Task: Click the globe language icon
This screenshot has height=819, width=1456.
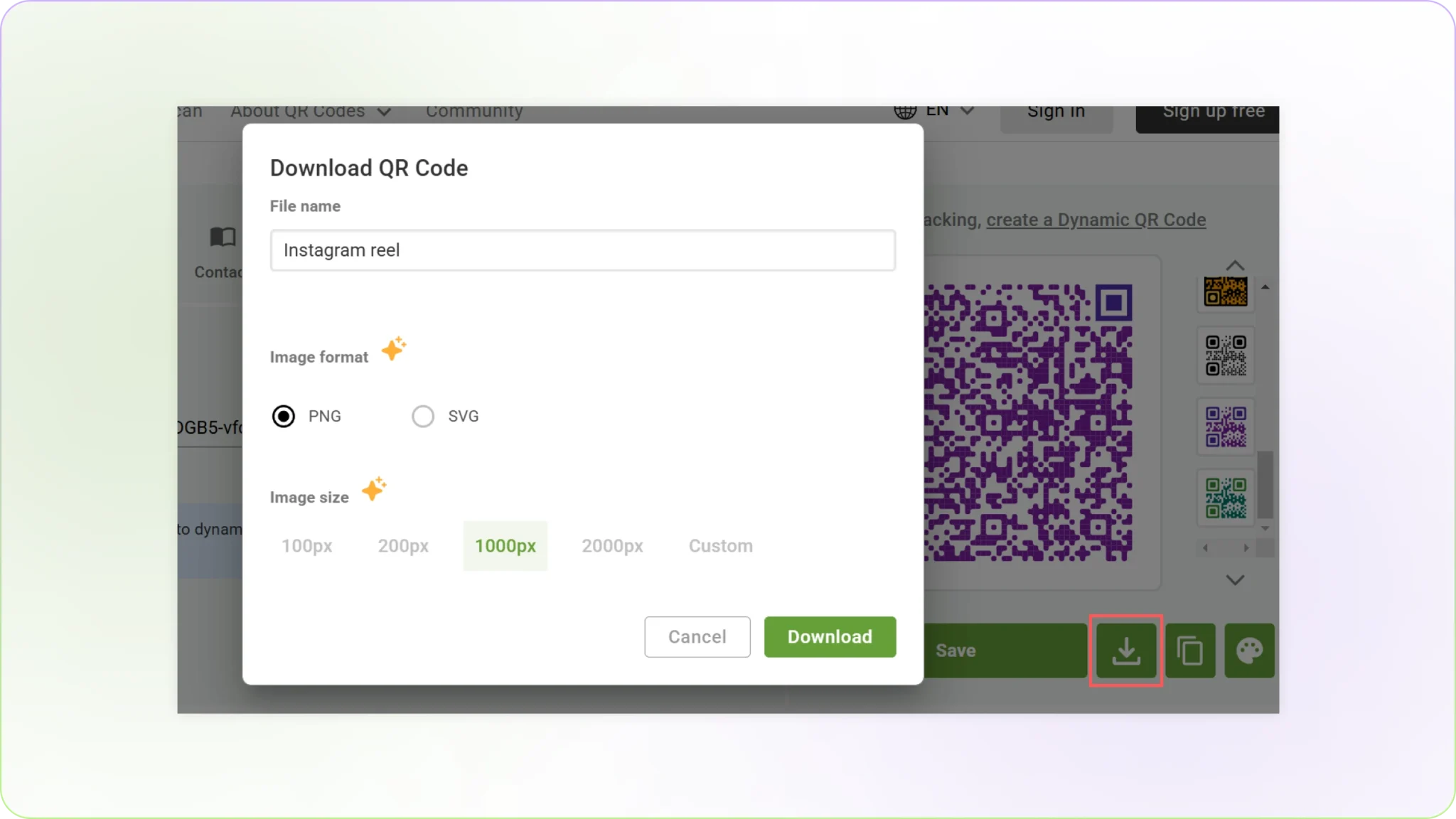Action: pyautogui.click(x=905, y=112)
